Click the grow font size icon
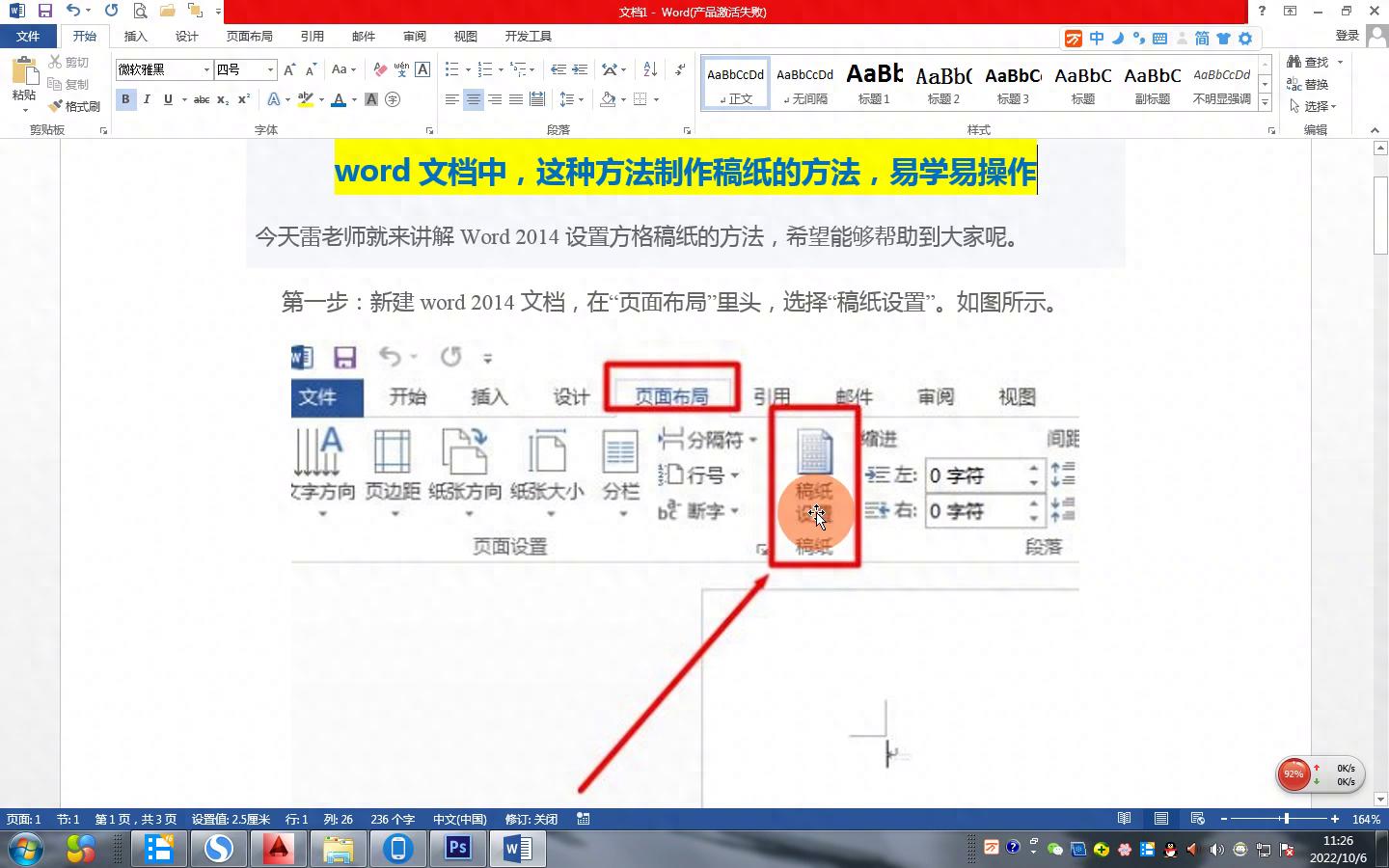The width and height of the screenshot is (1389, 868). point(289,69)
